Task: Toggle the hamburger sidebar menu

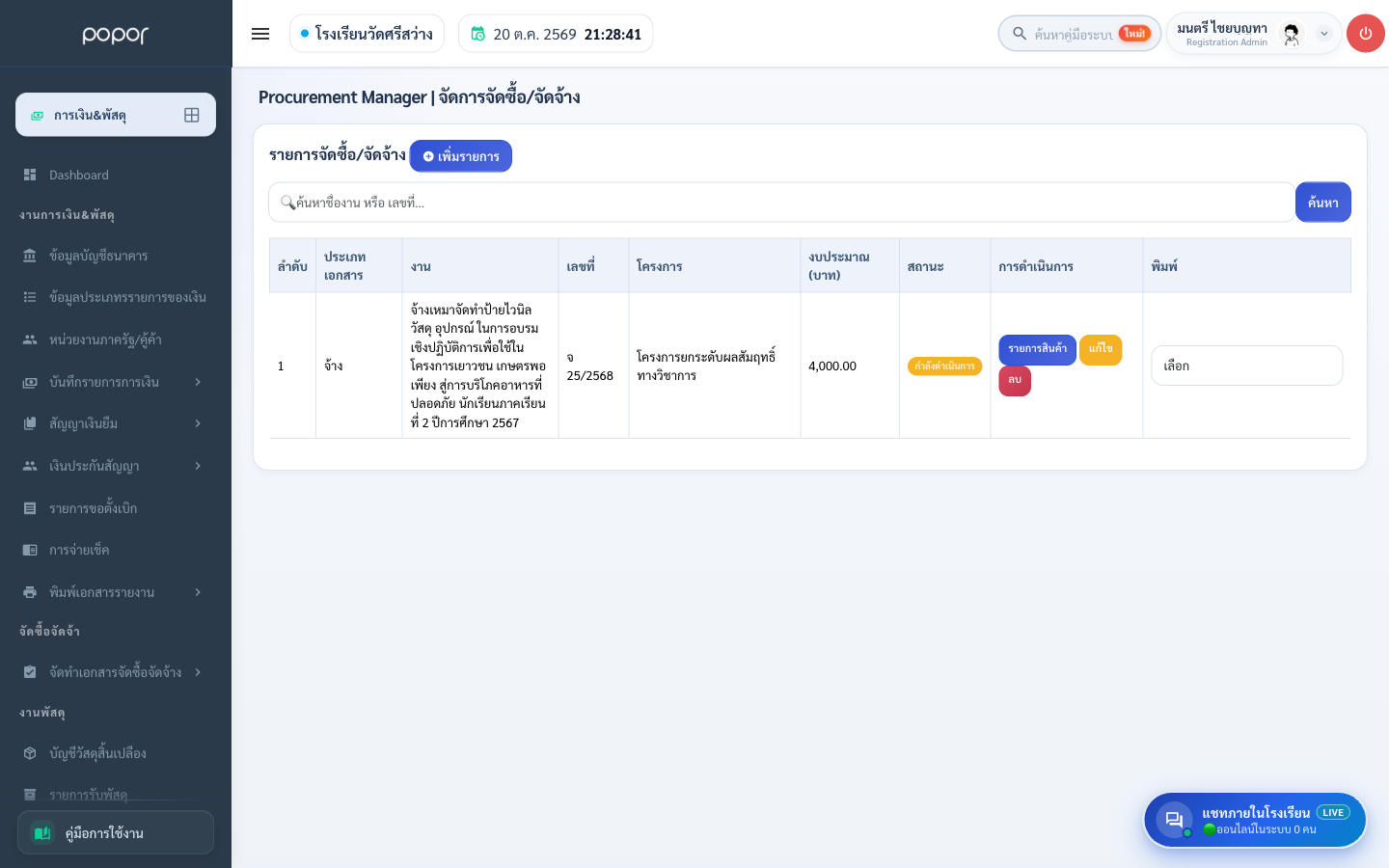Action: point(260,34)
